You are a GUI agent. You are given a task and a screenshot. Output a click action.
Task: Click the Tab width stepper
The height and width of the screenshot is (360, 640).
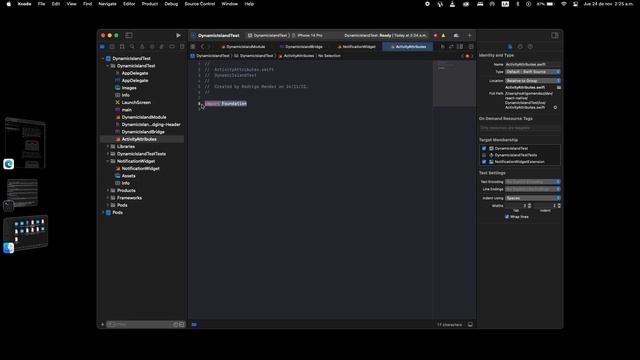point(530,206)
